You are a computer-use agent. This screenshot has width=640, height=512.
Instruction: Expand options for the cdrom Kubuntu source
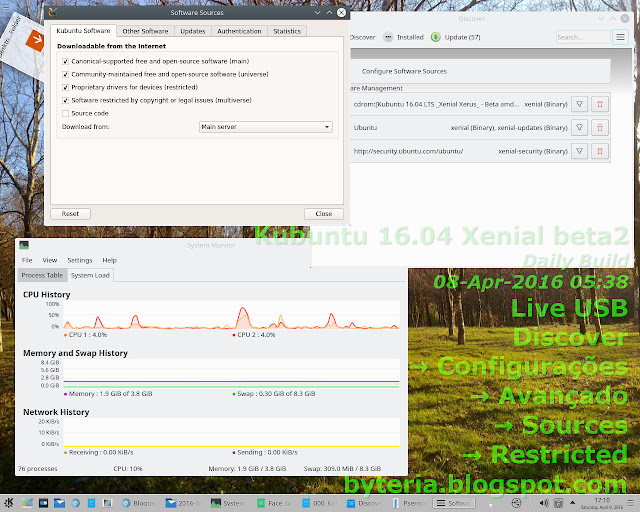pos(579,104)
